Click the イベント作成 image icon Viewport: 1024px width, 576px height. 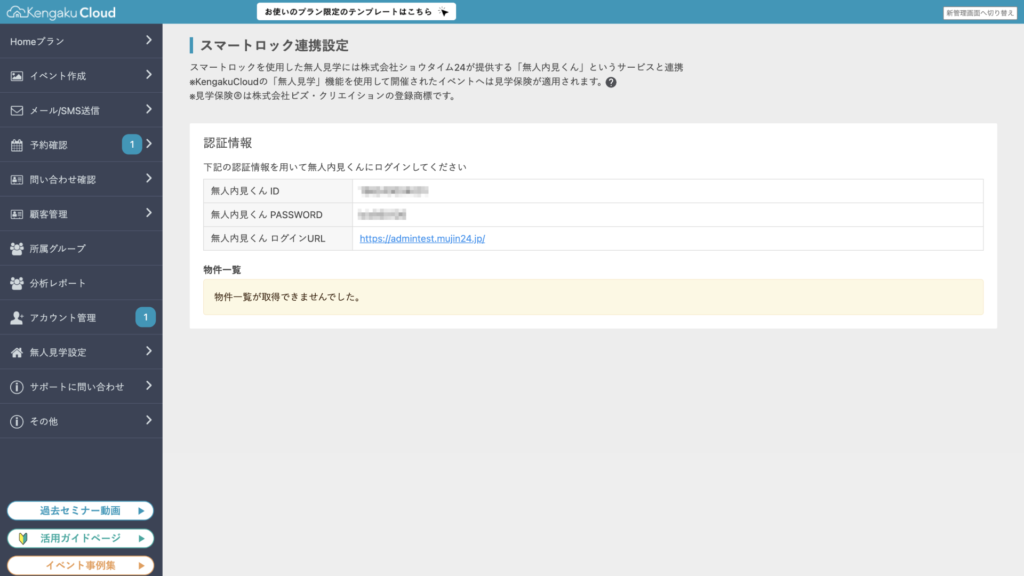[17, 76]
